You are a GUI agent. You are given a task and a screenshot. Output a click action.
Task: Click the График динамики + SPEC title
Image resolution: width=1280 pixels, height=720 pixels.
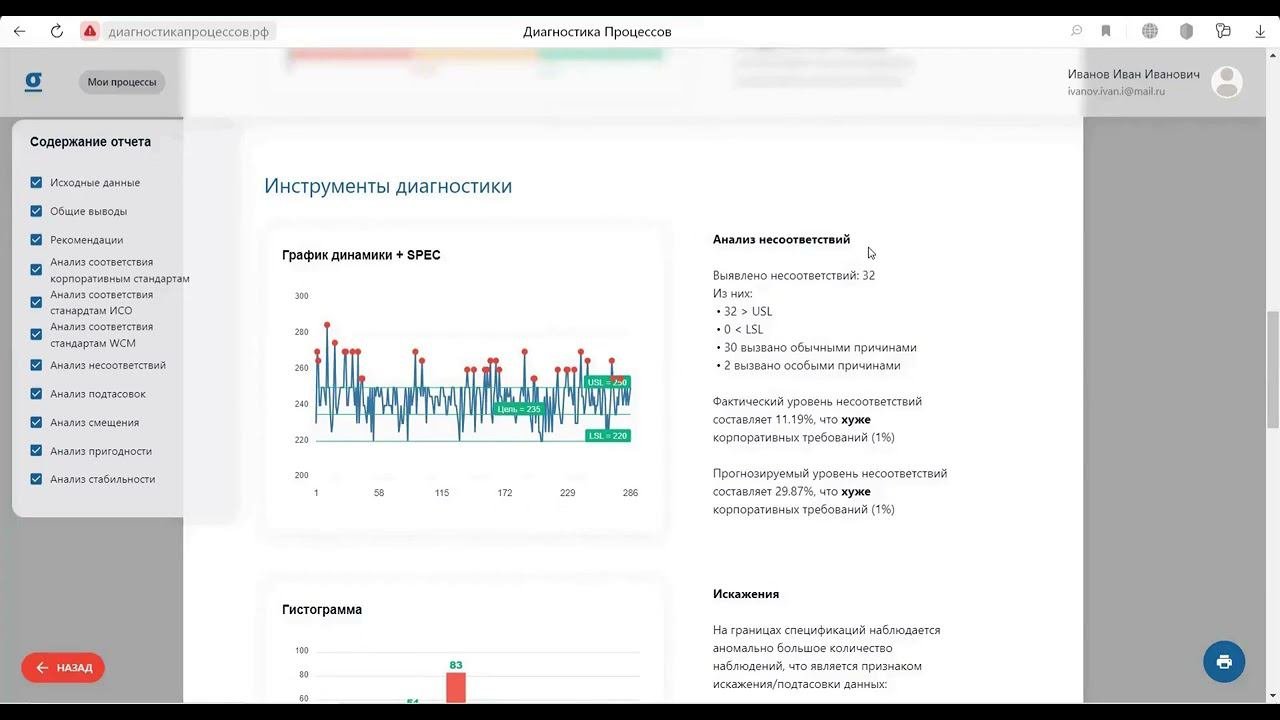(x=361, y=255)
